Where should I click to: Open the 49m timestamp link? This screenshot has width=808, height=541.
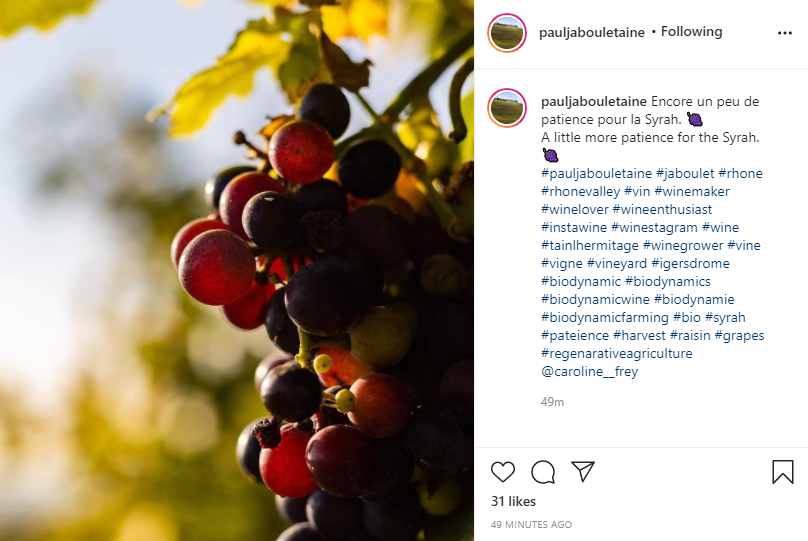[552, 402]
